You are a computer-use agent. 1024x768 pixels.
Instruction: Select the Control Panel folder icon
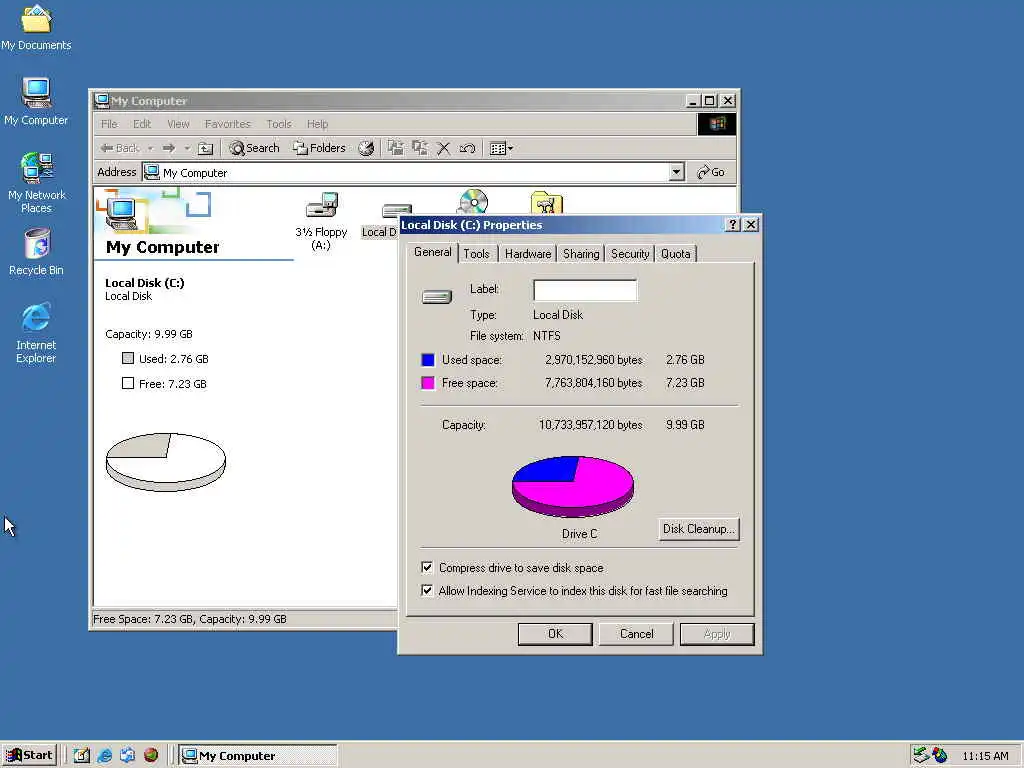pyautogui.click(x=547, y=202)
